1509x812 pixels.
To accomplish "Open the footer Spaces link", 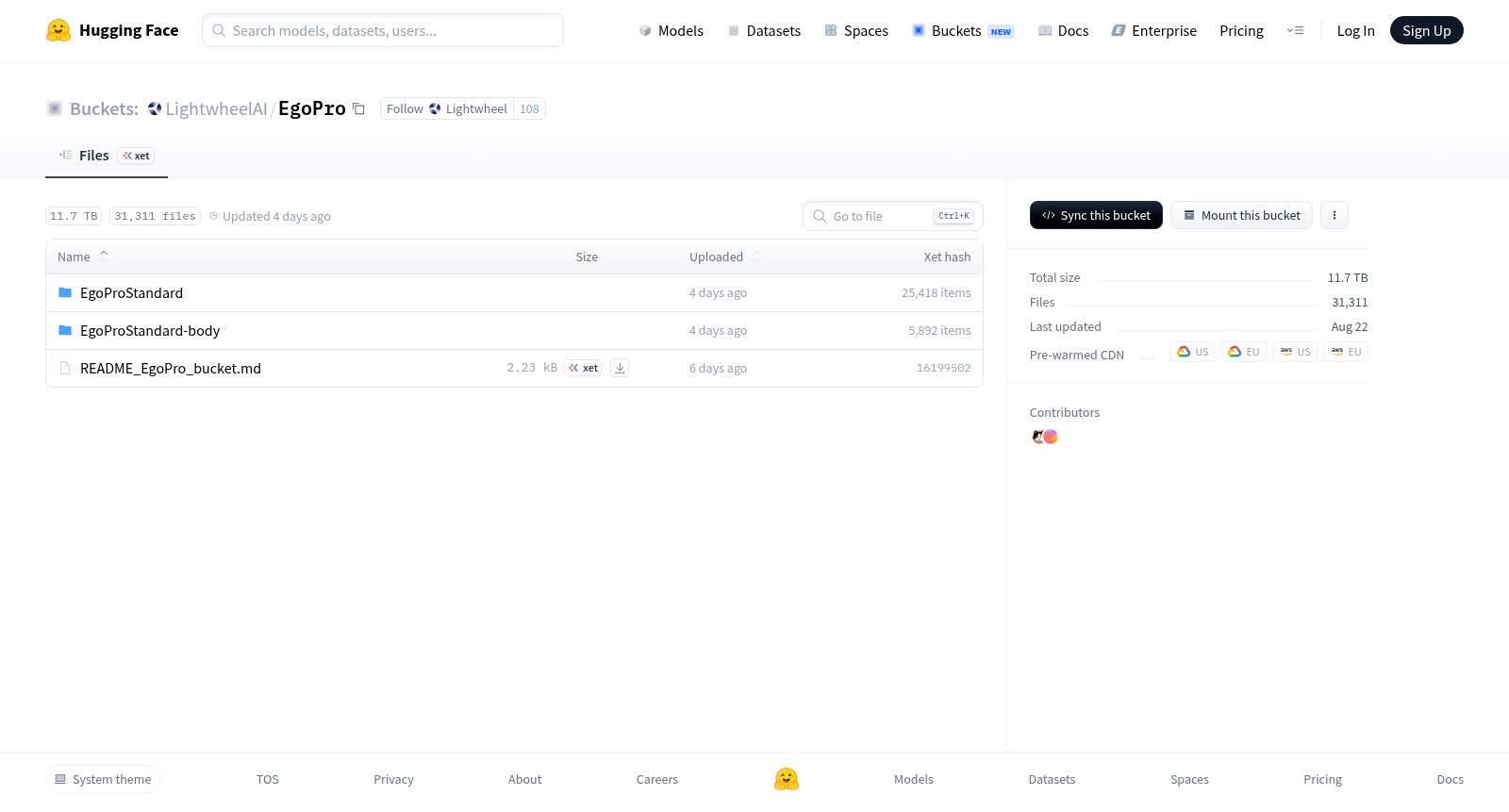I will pyautogui.click(x=1189, y=779).
